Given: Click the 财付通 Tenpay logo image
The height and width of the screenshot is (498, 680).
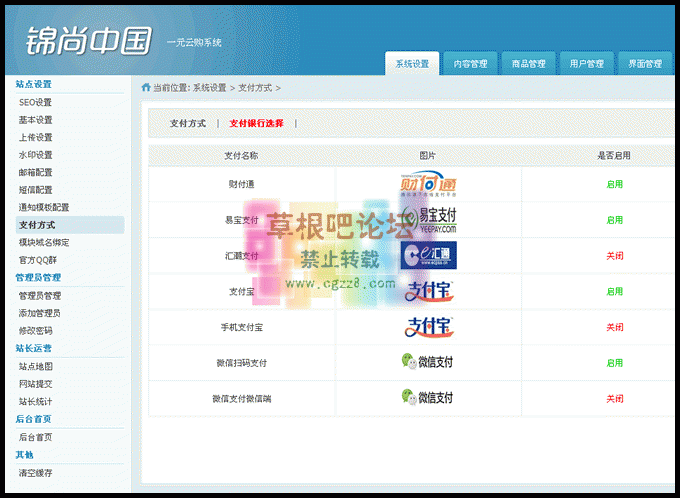Looking at the screenshot, I should [x=428, y=184].
